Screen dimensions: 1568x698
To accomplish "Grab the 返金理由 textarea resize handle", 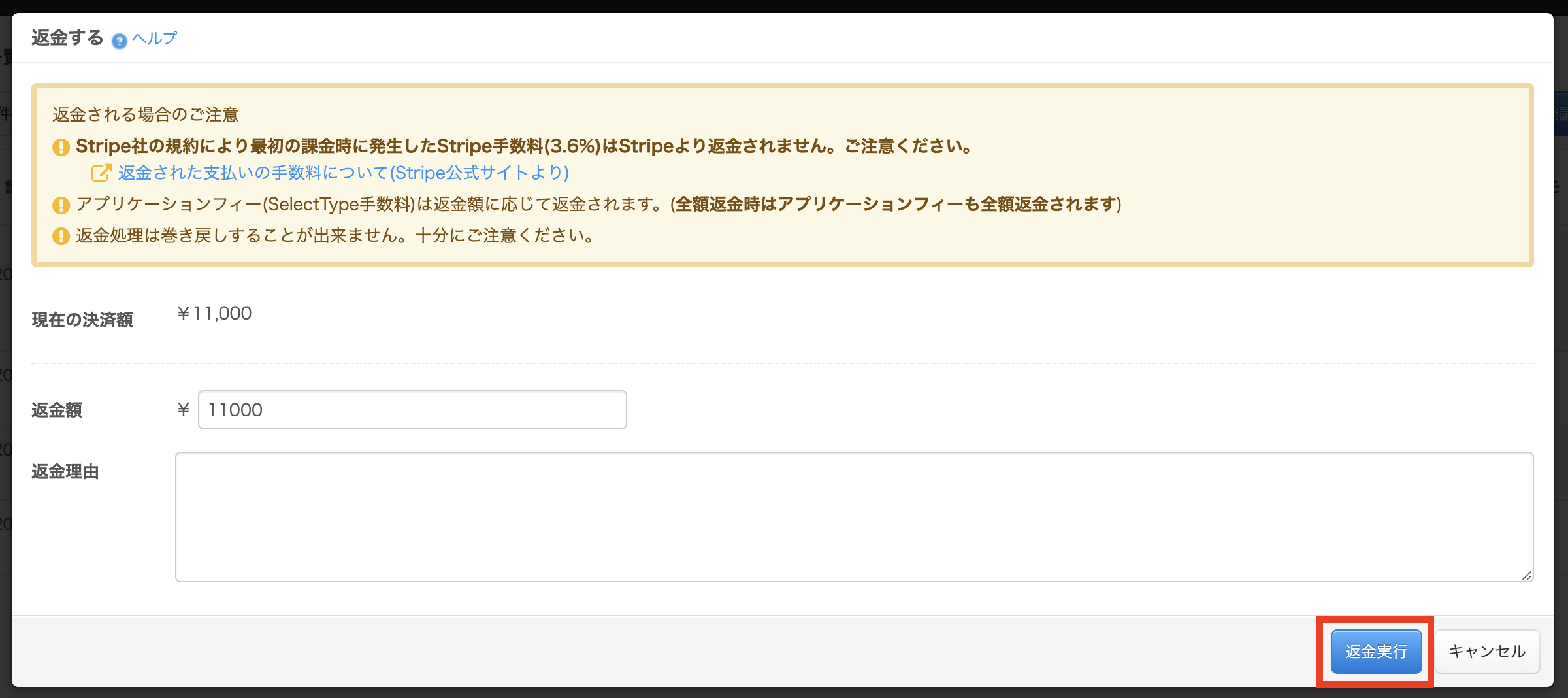I will pyautogui.click(x=1526, y=575).
